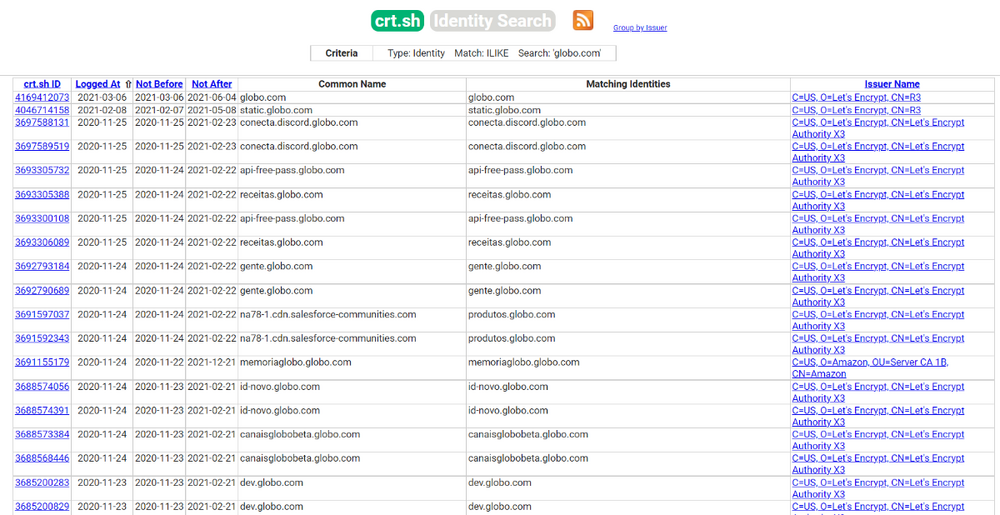This screenshot has width=1000, height=515.
Task: Select common name receitas.globo.com in row 3693306089
Action: 281,242
